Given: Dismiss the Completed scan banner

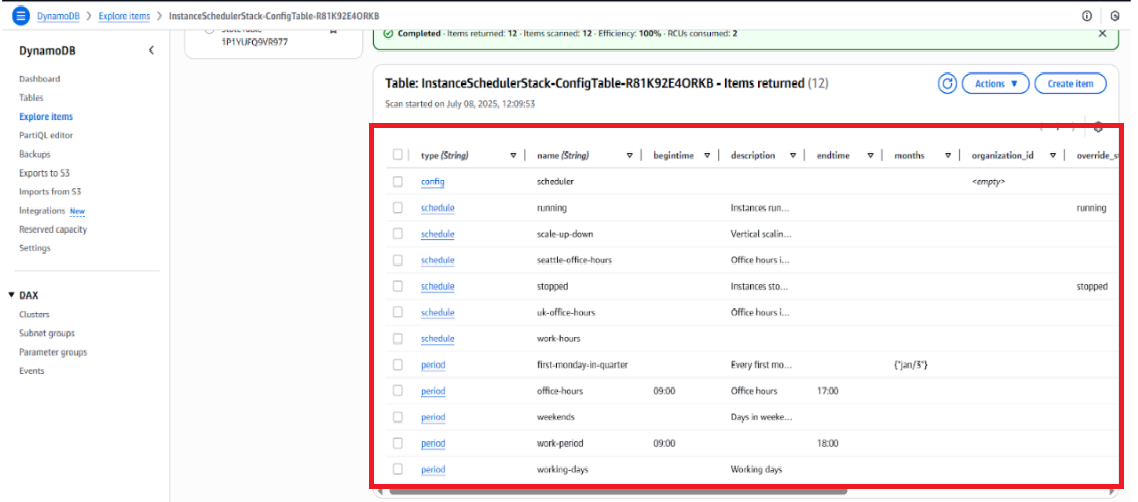Looking at the screenshot, I should pyautogui.click(x=1102, y=33).
